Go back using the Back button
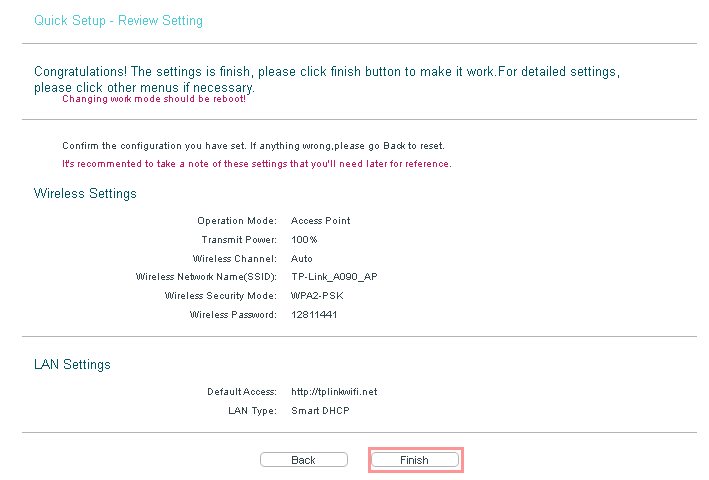 [x=303, y=460]
